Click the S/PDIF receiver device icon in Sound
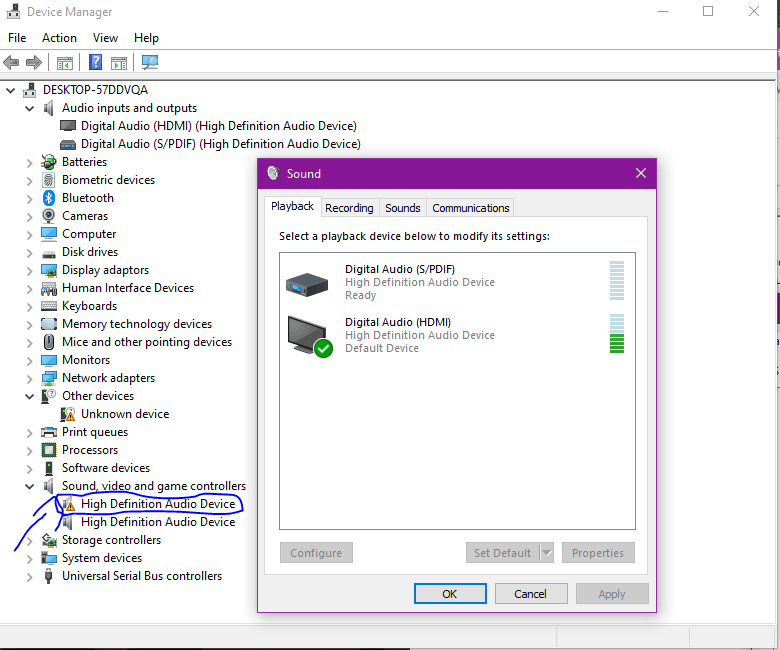The height and width of the screenshot is (650, 780). [x=307, y=284]
